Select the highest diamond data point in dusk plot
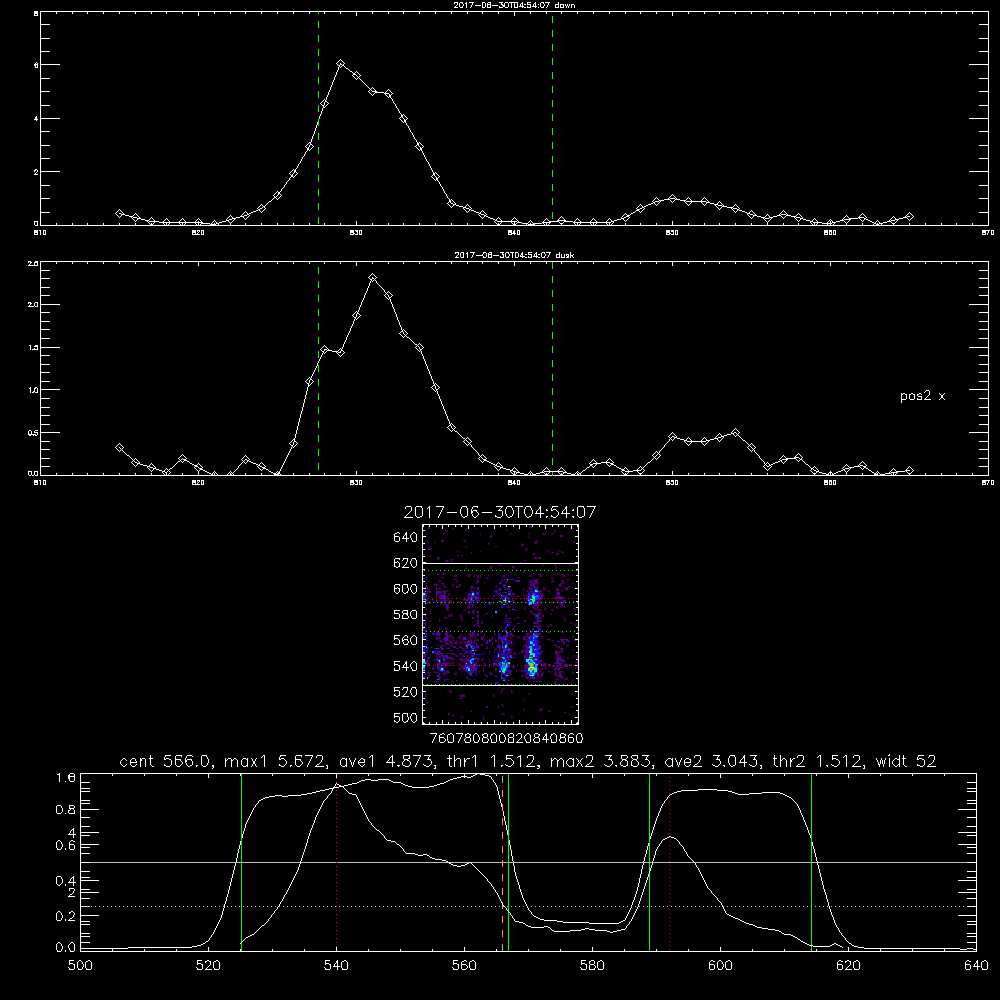Image resolution: width=1000 pixels, height=1000 pixels. [x=372, y=278]
